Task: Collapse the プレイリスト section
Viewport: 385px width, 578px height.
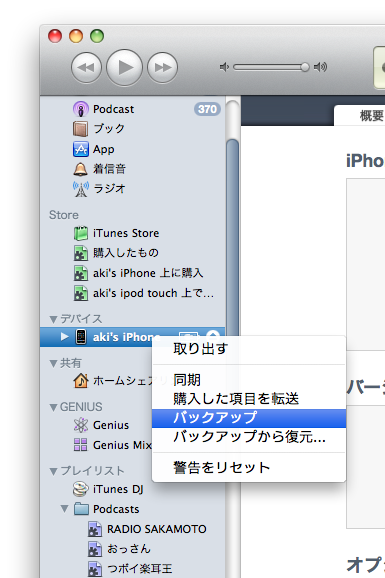Action: click(x=53, y=471)
